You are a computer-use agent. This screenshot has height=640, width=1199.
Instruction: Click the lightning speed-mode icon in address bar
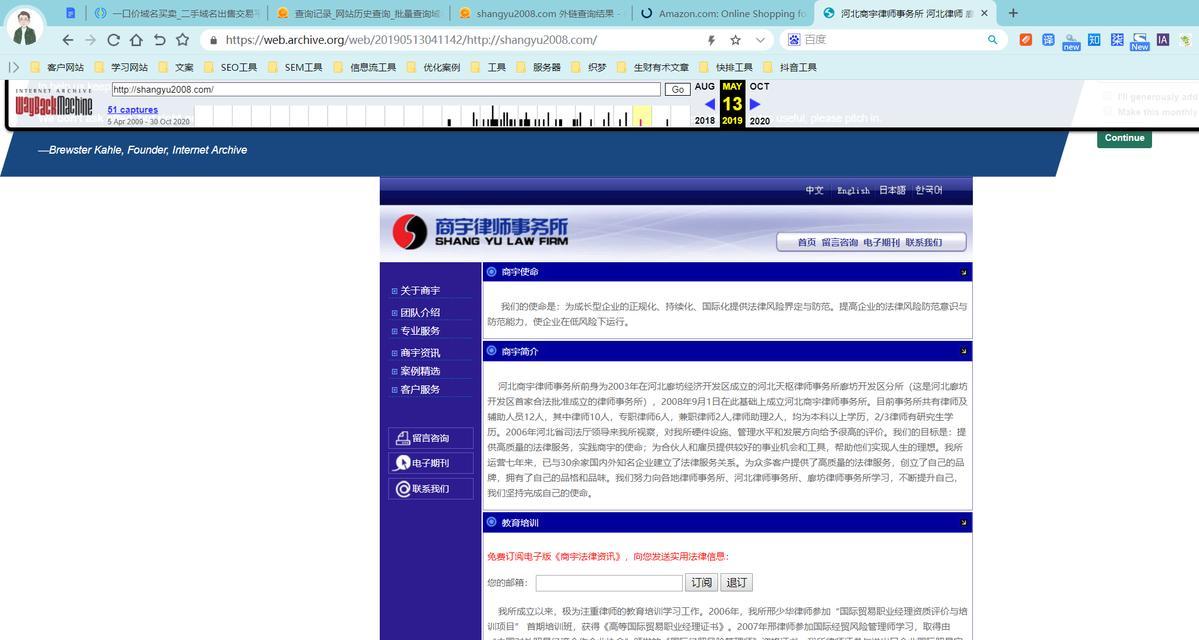point(711,40)
